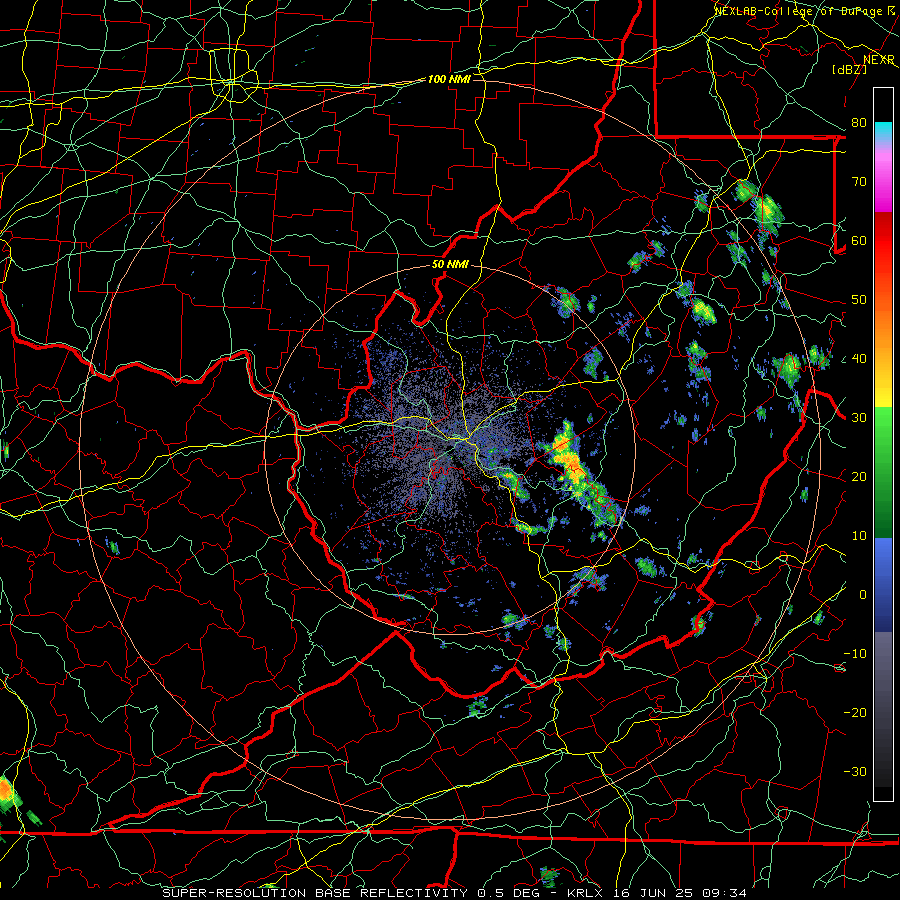The width and height of the screenshot is (900, 900).
Task: Click the '50 NMI' range ring label
Action: (x=450, y=265)
